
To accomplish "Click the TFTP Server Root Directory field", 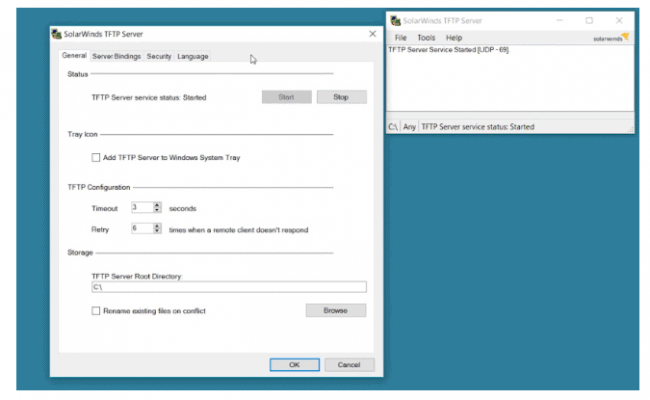I will coord(229,287).
